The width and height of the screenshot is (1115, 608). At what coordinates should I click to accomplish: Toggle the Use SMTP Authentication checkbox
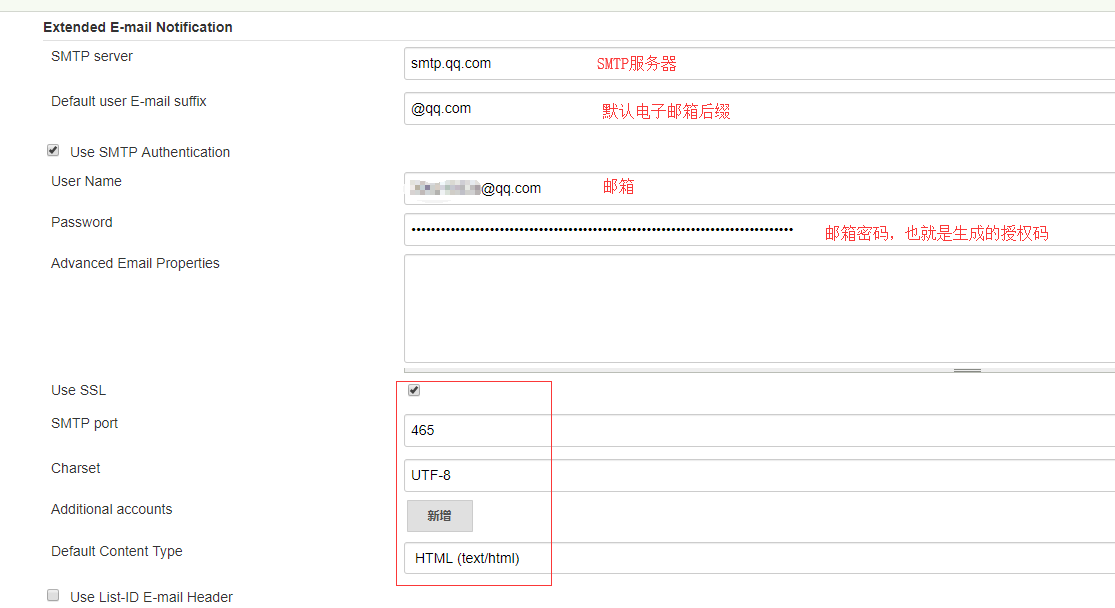coord(53,150)
